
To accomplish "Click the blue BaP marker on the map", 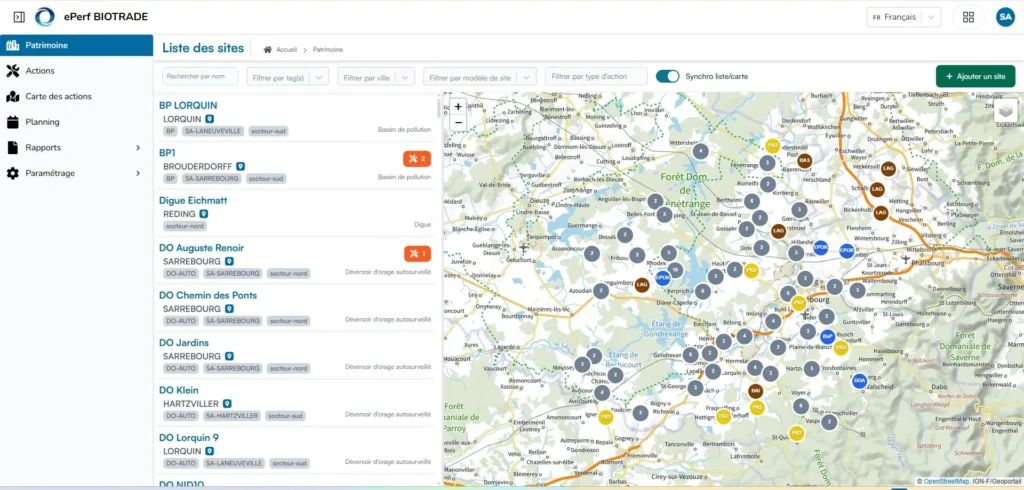I will point(827,336).
